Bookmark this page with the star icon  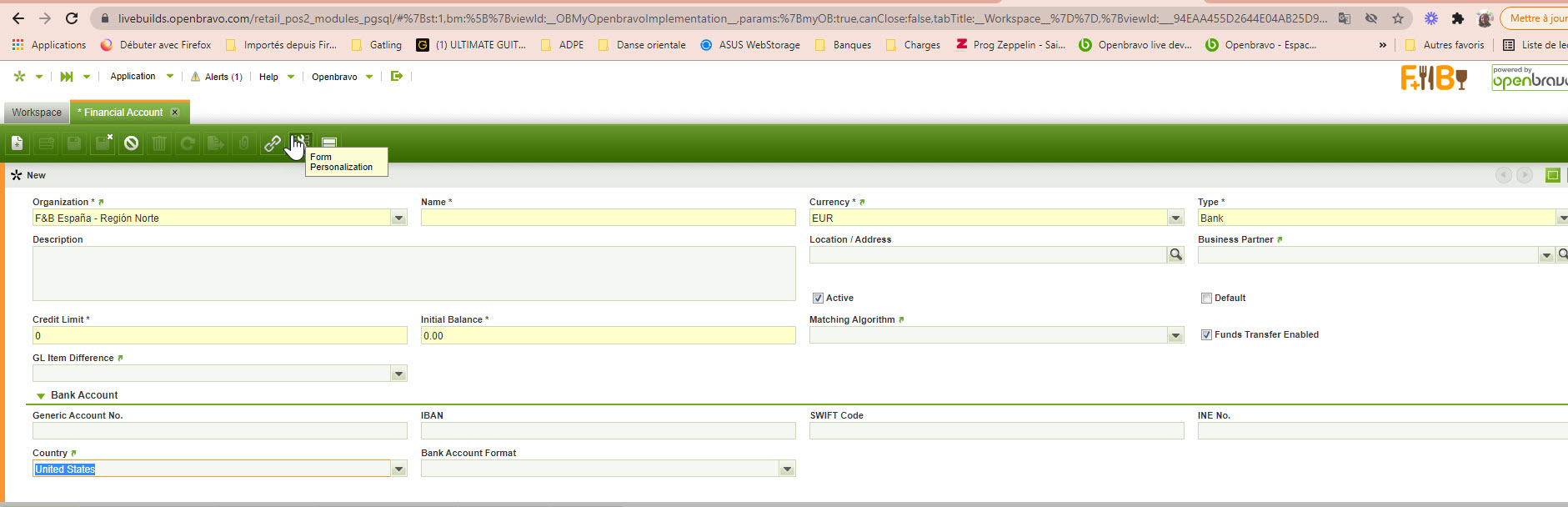[x=1398, y=18]
